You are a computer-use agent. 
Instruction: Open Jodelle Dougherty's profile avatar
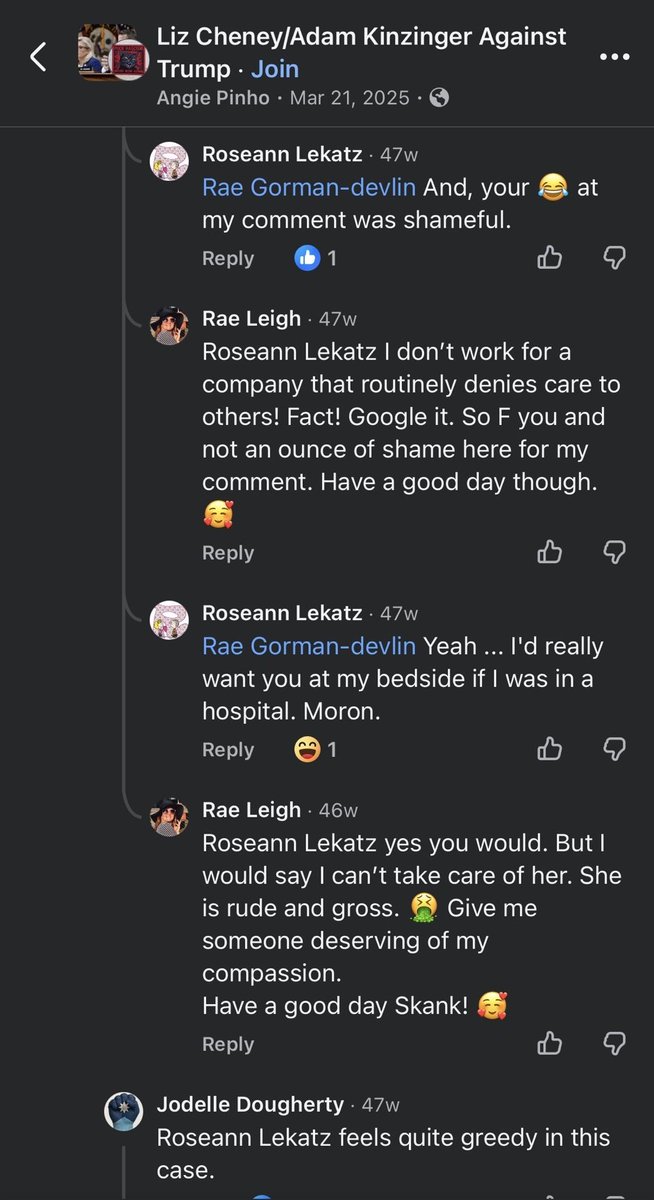(x=124, y=1111)
